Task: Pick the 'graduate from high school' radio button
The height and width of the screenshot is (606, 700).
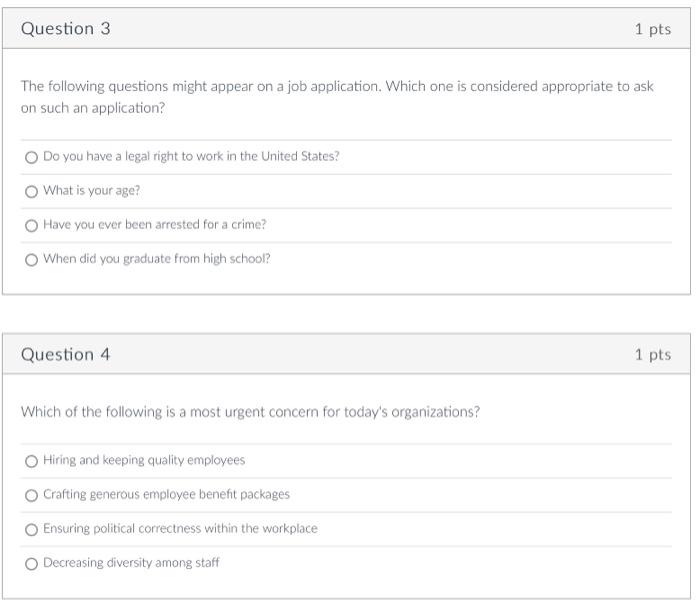Action: pyautogui.click(x=32, y=259)
